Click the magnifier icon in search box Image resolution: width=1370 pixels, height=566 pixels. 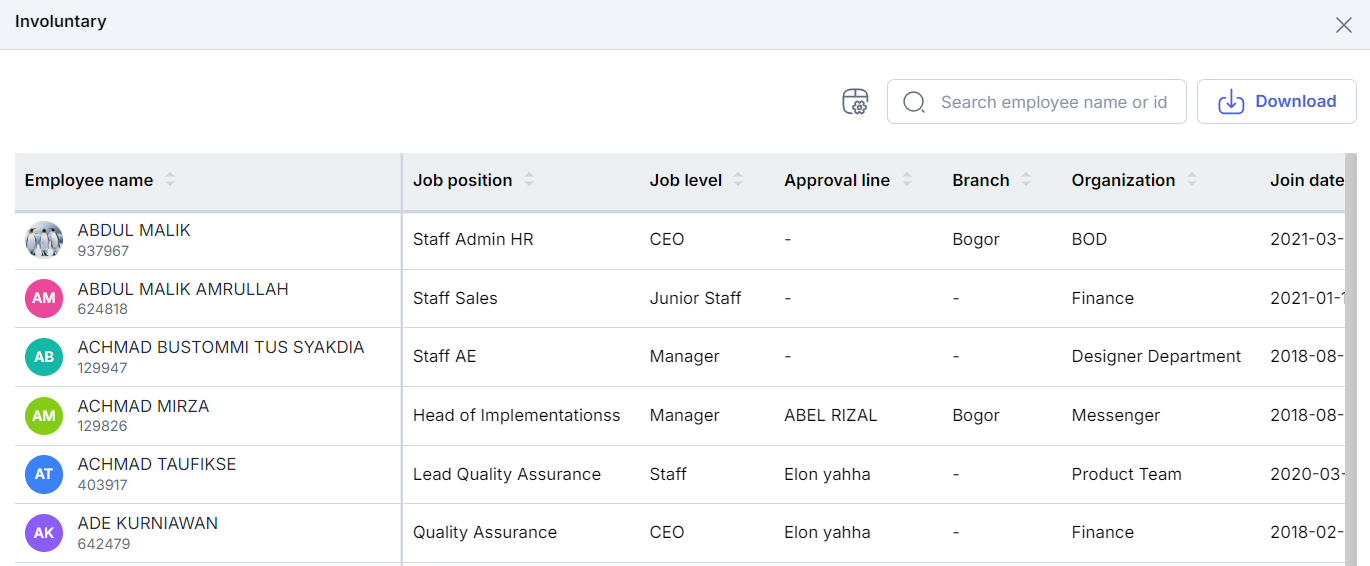pos(914,102)
